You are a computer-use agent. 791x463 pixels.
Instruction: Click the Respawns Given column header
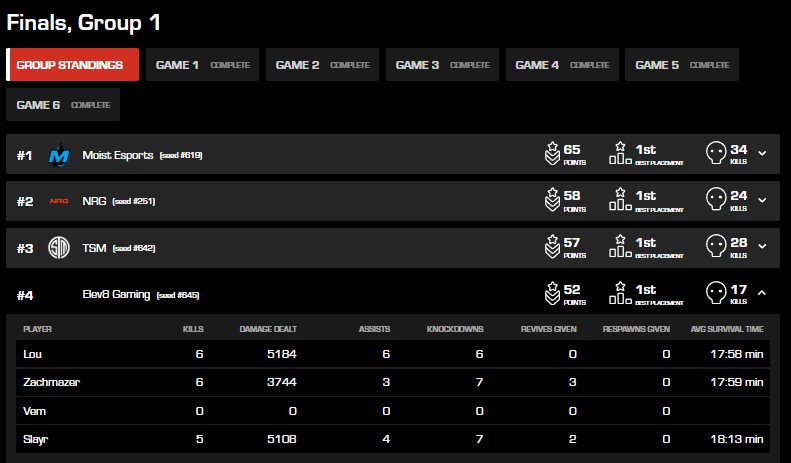[x=636, y=329]
